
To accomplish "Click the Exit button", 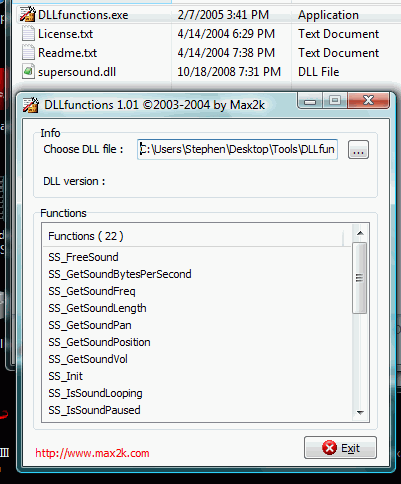I will click(x=340, y=448).
